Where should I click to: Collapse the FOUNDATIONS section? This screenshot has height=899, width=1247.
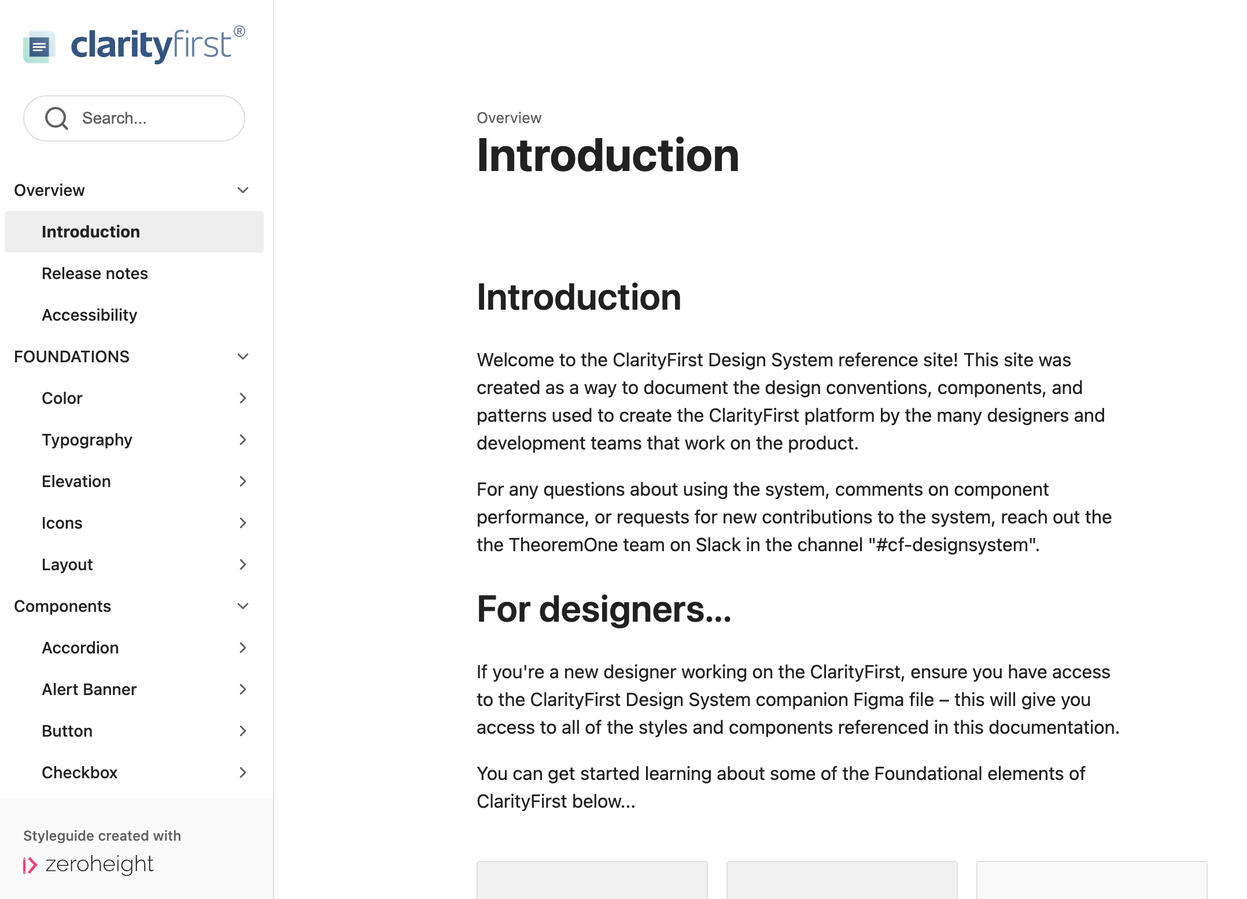(242, 356)
